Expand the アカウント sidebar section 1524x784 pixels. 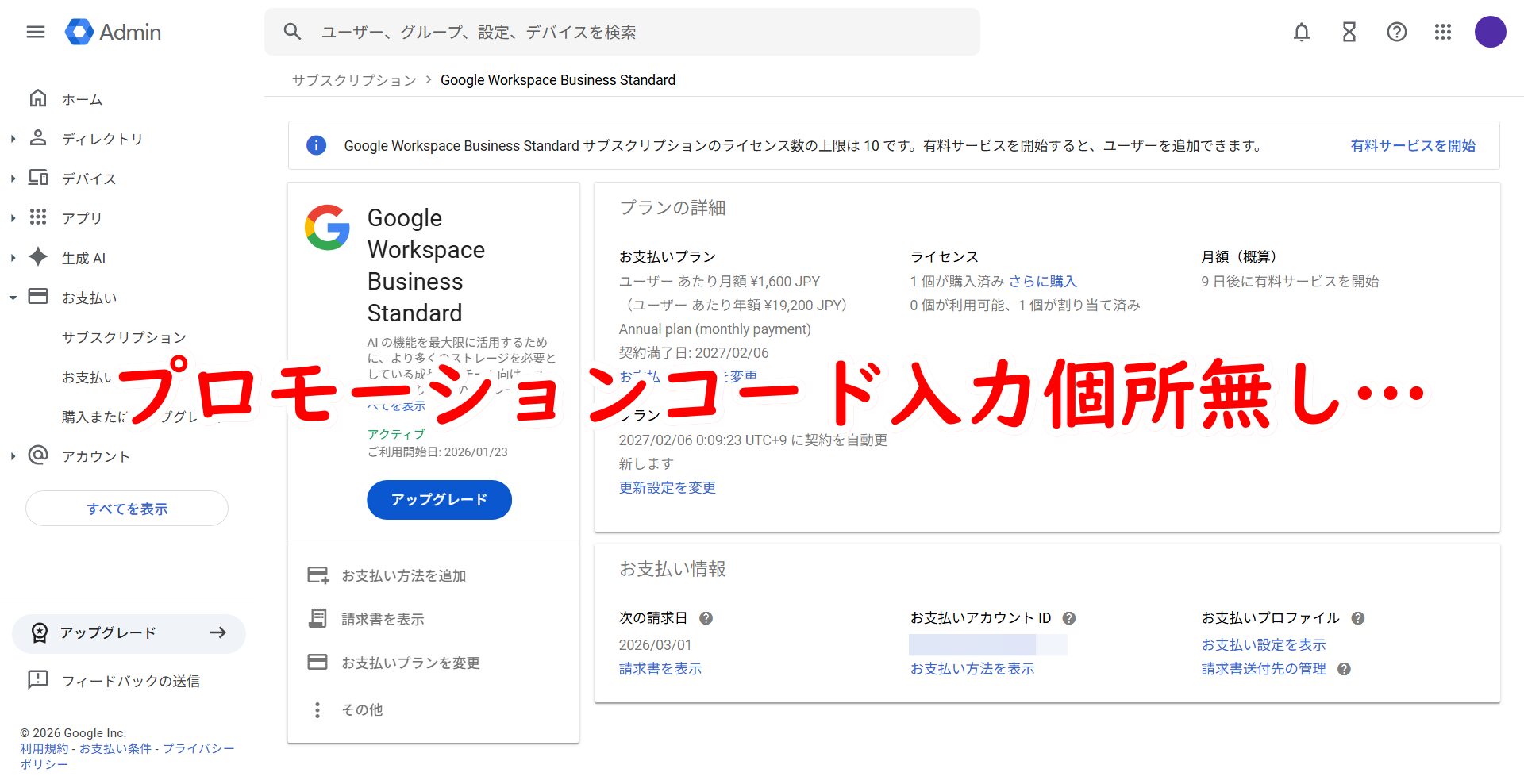(13, 456)
